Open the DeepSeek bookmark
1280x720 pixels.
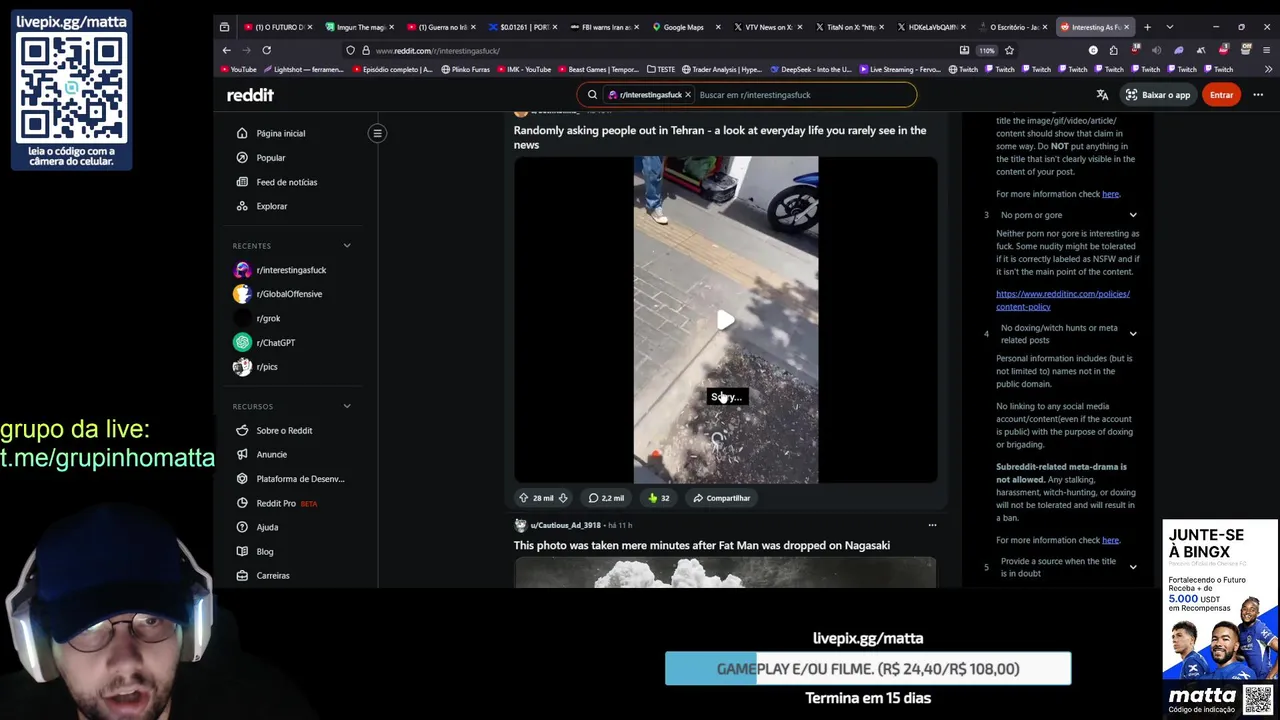click(810, 69)
